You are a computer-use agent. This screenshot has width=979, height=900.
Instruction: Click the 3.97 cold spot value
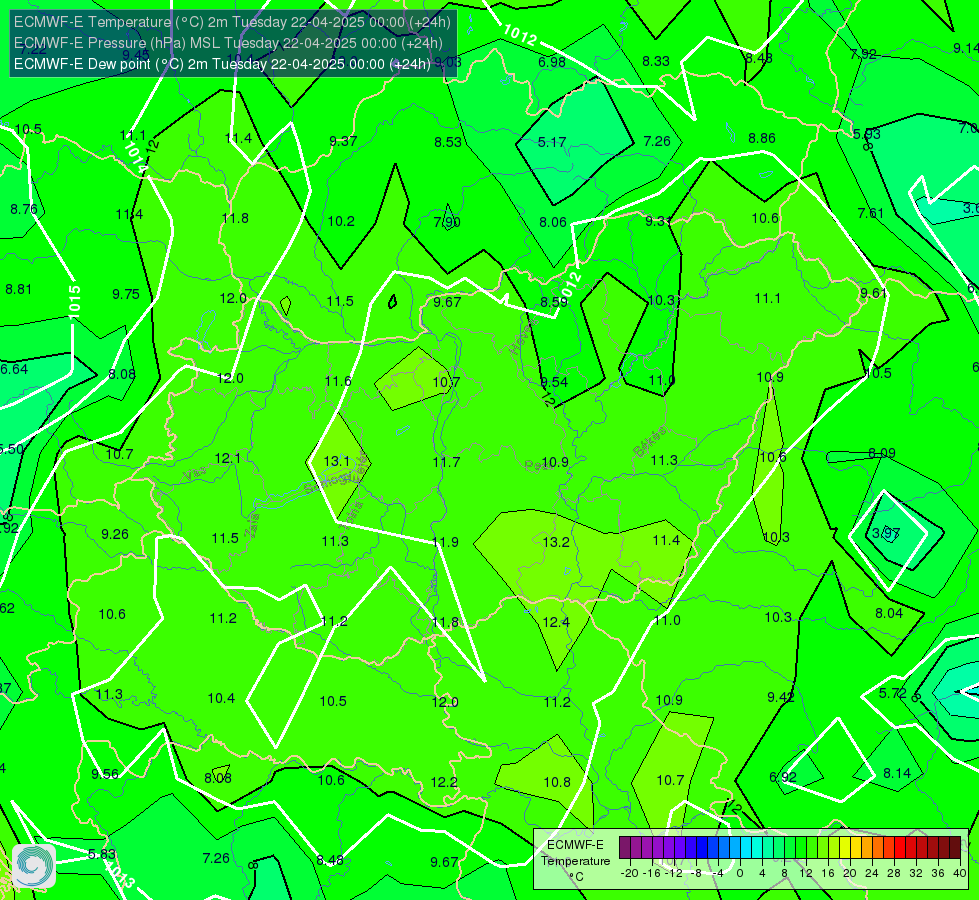(886, 533)
